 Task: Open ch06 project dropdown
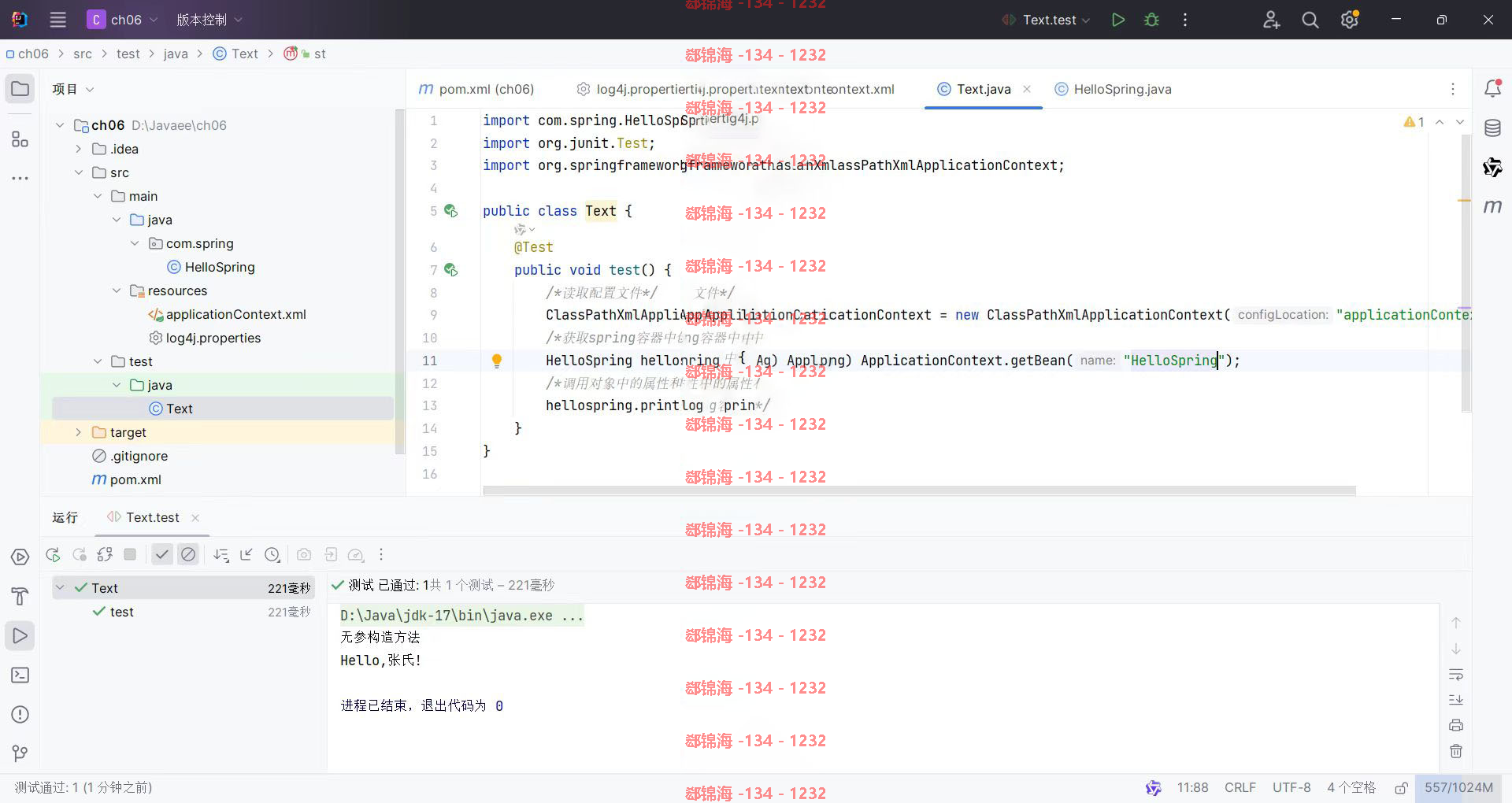point(122,20)
